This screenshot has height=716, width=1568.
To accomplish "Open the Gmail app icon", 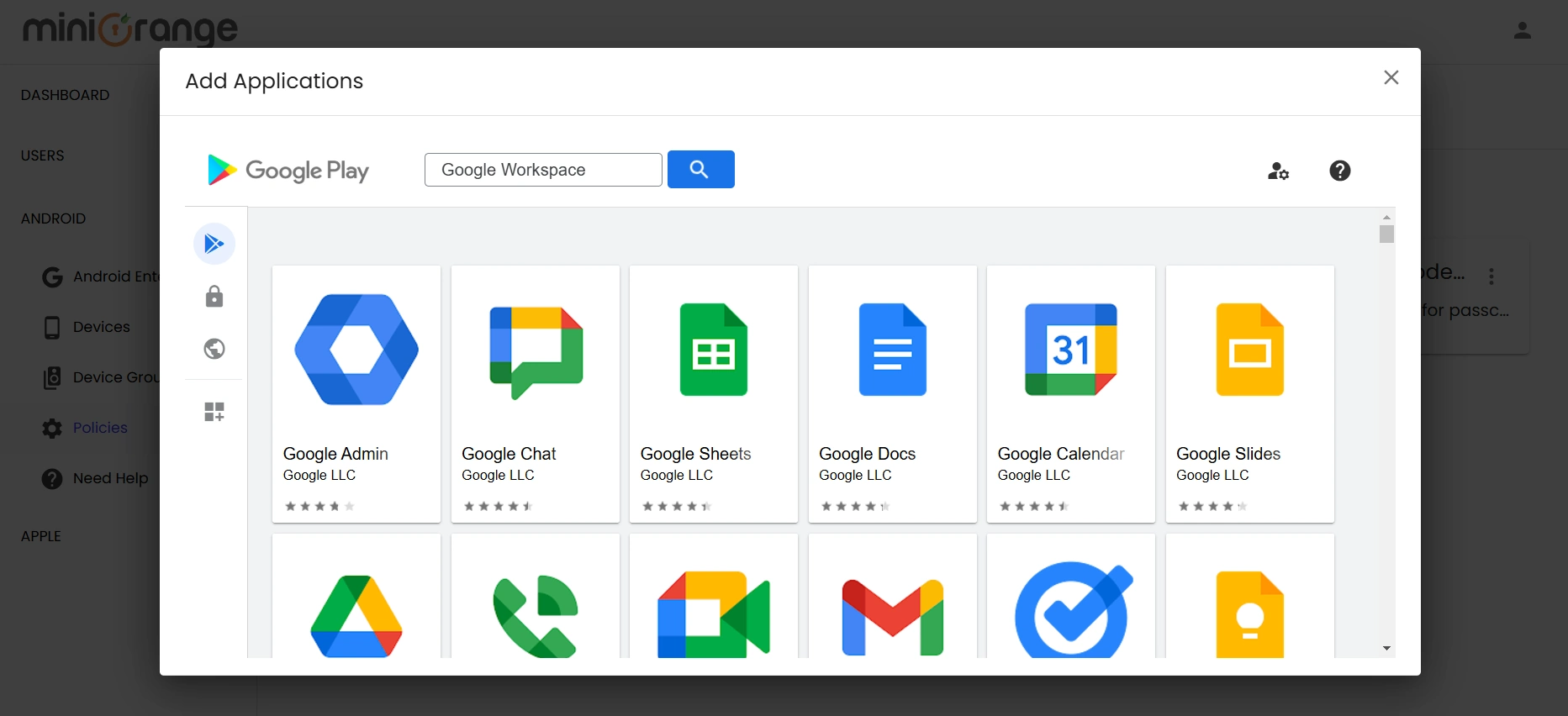I will 893,618.
